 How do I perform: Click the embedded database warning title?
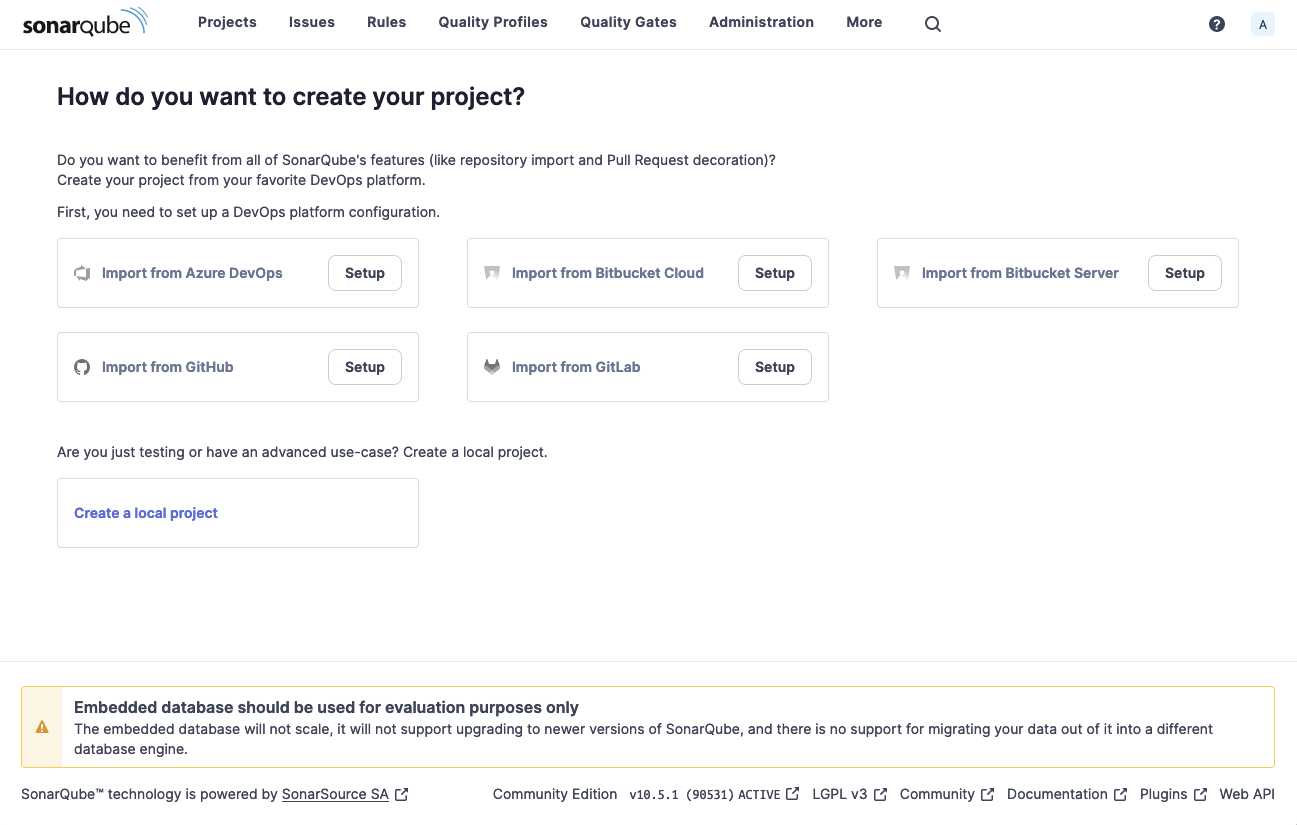point(326,708)
